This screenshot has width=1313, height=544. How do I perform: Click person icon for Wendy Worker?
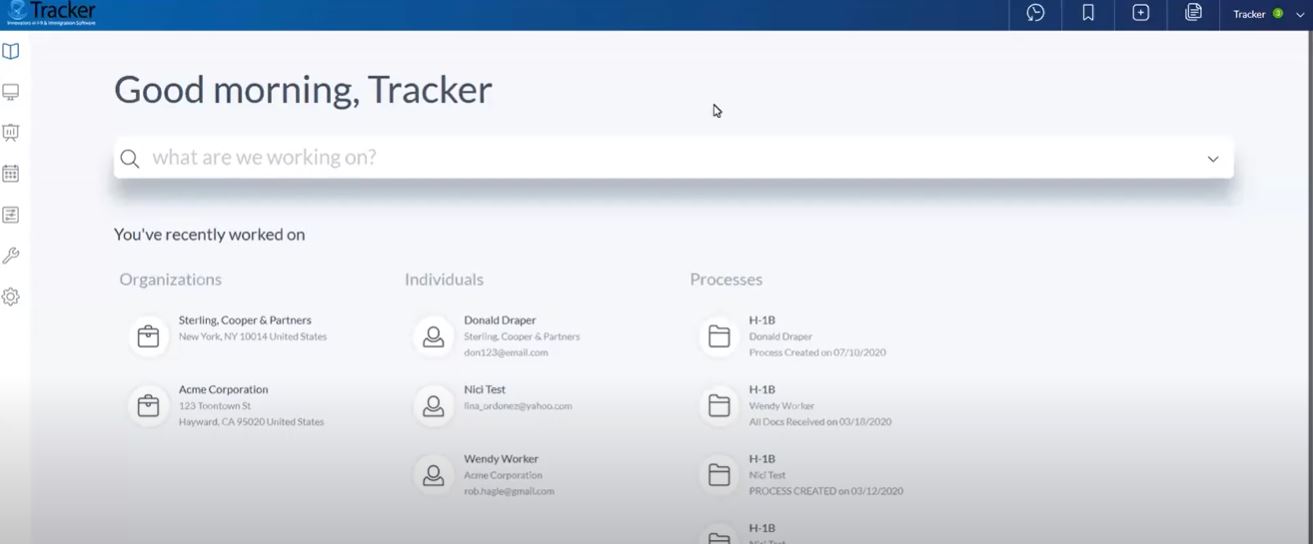[433, 475]
